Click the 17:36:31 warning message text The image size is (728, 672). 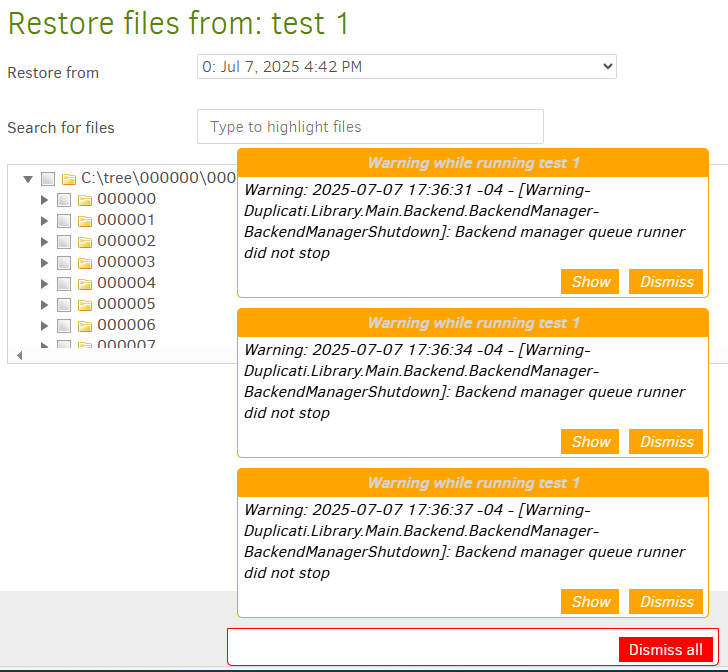pyautogui.click(x=464, y=221)
